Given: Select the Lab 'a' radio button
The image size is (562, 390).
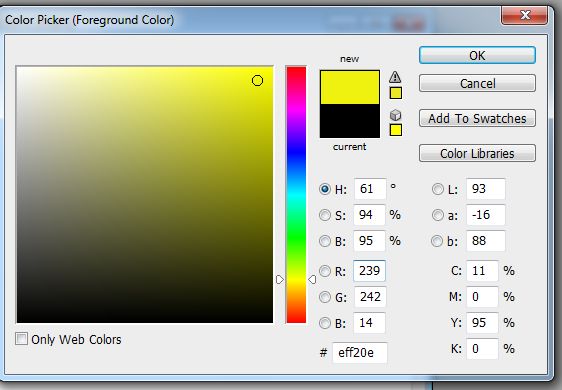Looking at the screenshot, I should pos(438,215).
